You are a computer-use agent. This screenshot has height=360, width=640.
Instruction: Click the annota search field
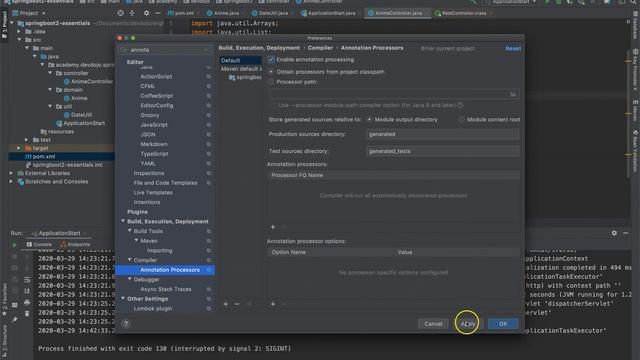[165, 50]
